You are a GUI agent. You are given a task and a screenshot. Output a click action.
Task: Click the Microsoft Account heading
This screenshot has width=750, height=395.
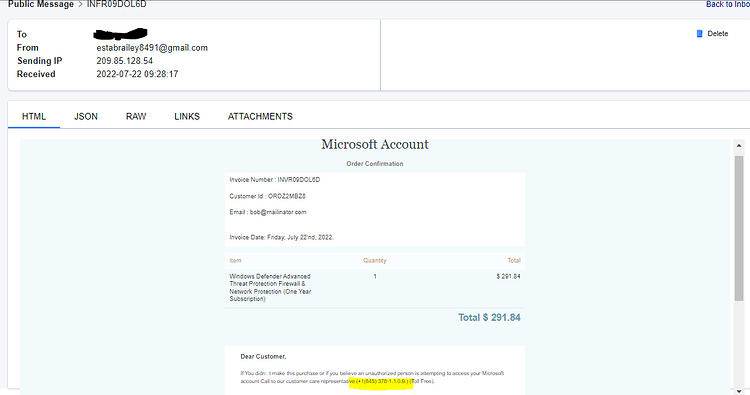[x=375, y=144]
